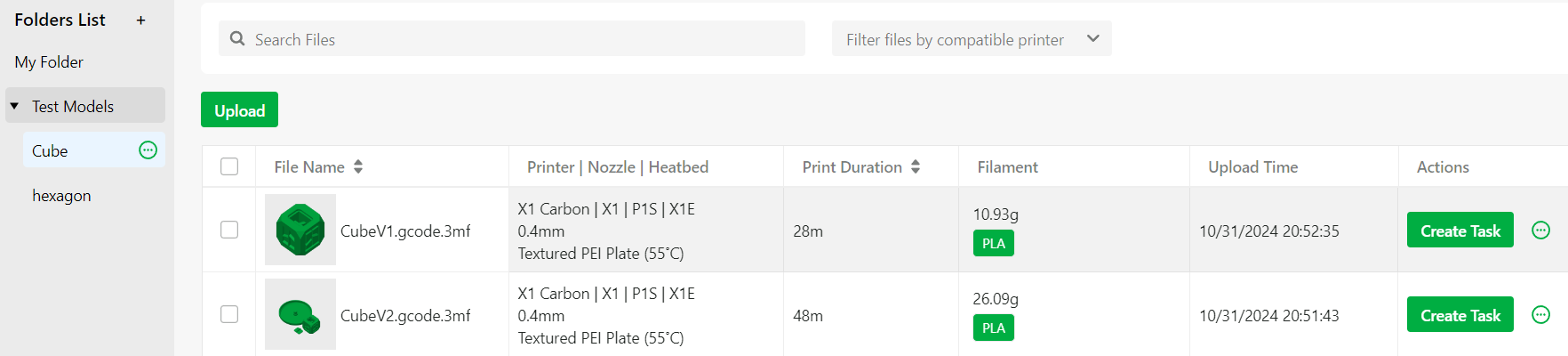1568x356 pixels.
Task: Select the Cube subfolder
Action: point(50,150)
